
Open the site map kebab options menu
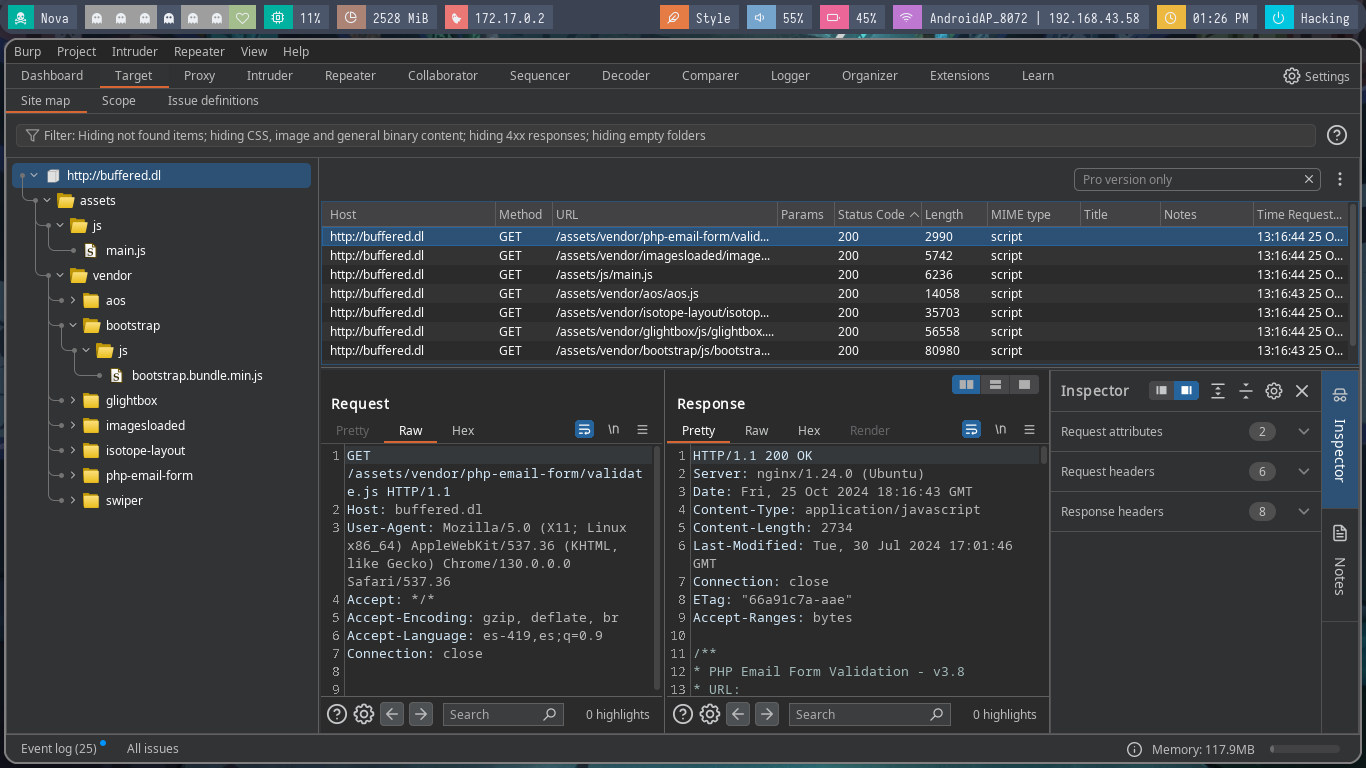pyautogui.click(x=1340, y=180)
